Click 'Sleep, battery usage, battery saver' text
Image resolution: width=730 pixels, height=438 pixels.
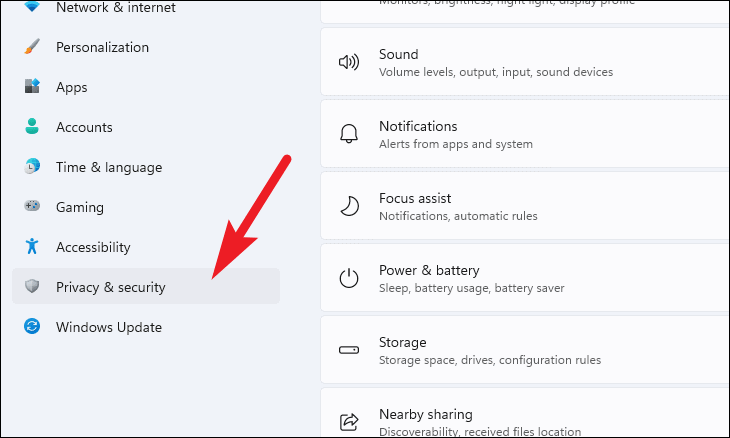point(472,288)
